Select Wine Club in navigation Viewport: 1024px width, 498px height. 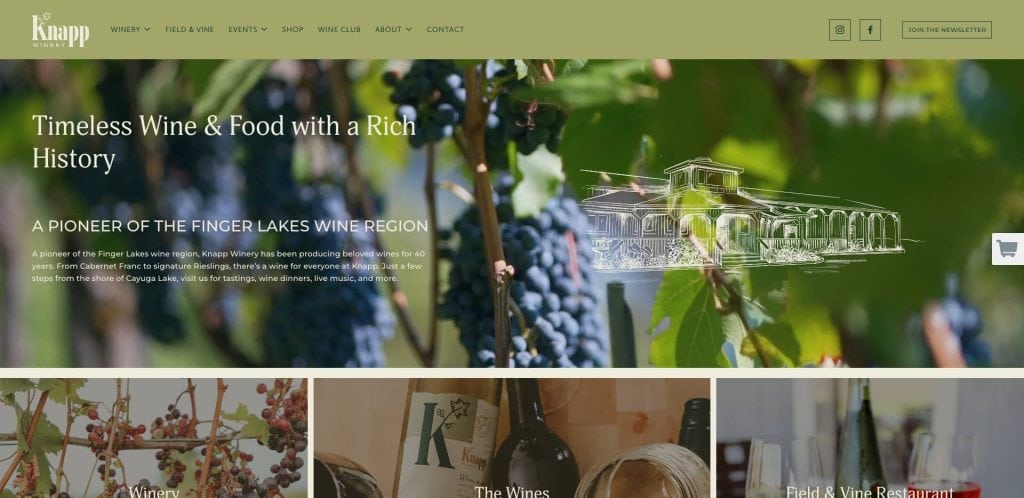[x=339, y=29]
